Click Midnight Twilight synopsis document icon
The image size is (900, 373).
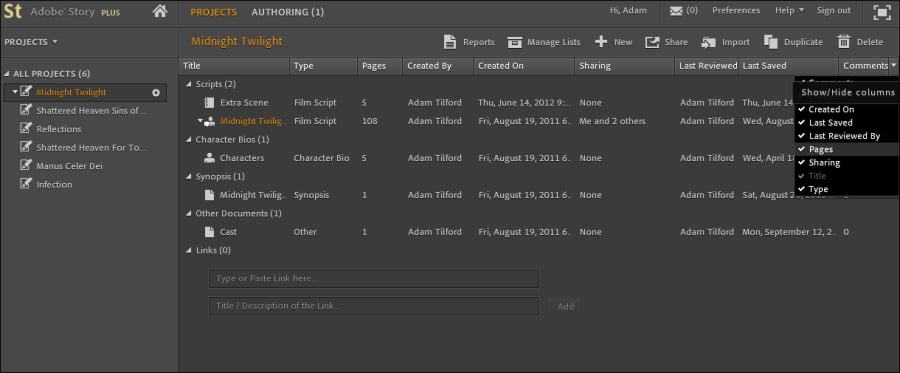pyautogui.click(x=210, y=195)
